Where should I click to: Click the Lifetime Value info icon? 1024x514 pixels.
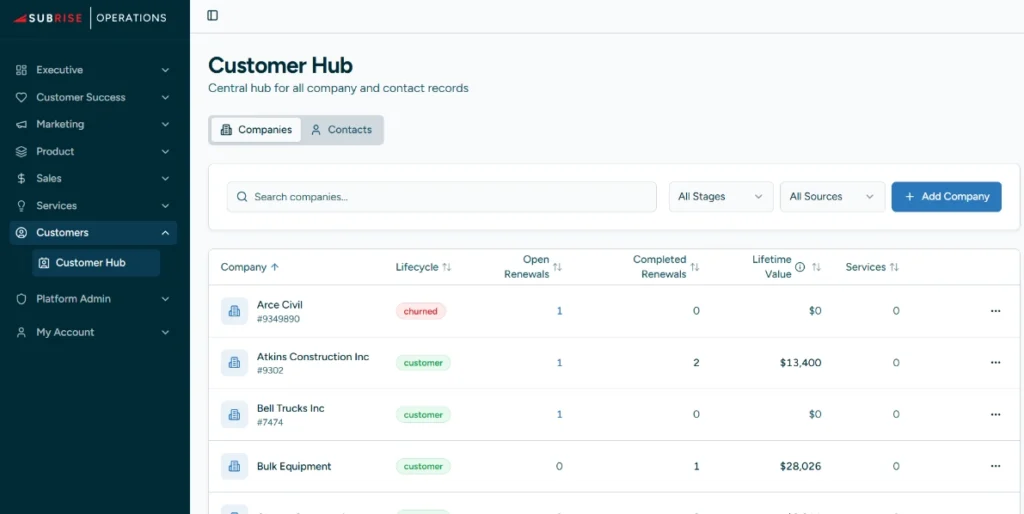[800, 267]
